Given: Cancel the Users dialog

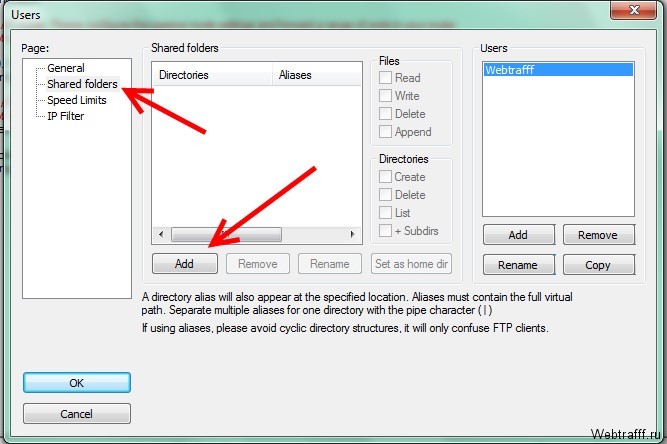Looking at the screenshot, I should [x=77, y=414].
